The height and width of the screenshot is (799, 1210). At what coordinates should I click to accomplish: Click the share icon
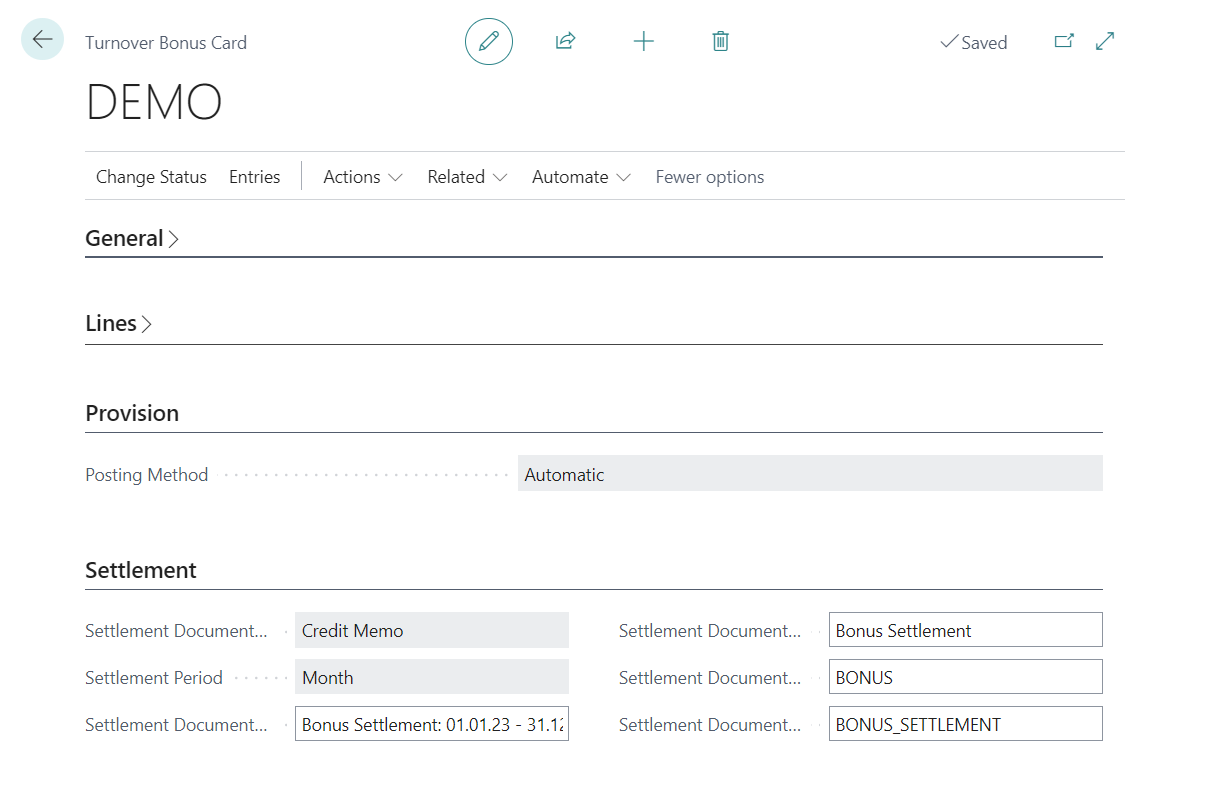click(565, 41)
